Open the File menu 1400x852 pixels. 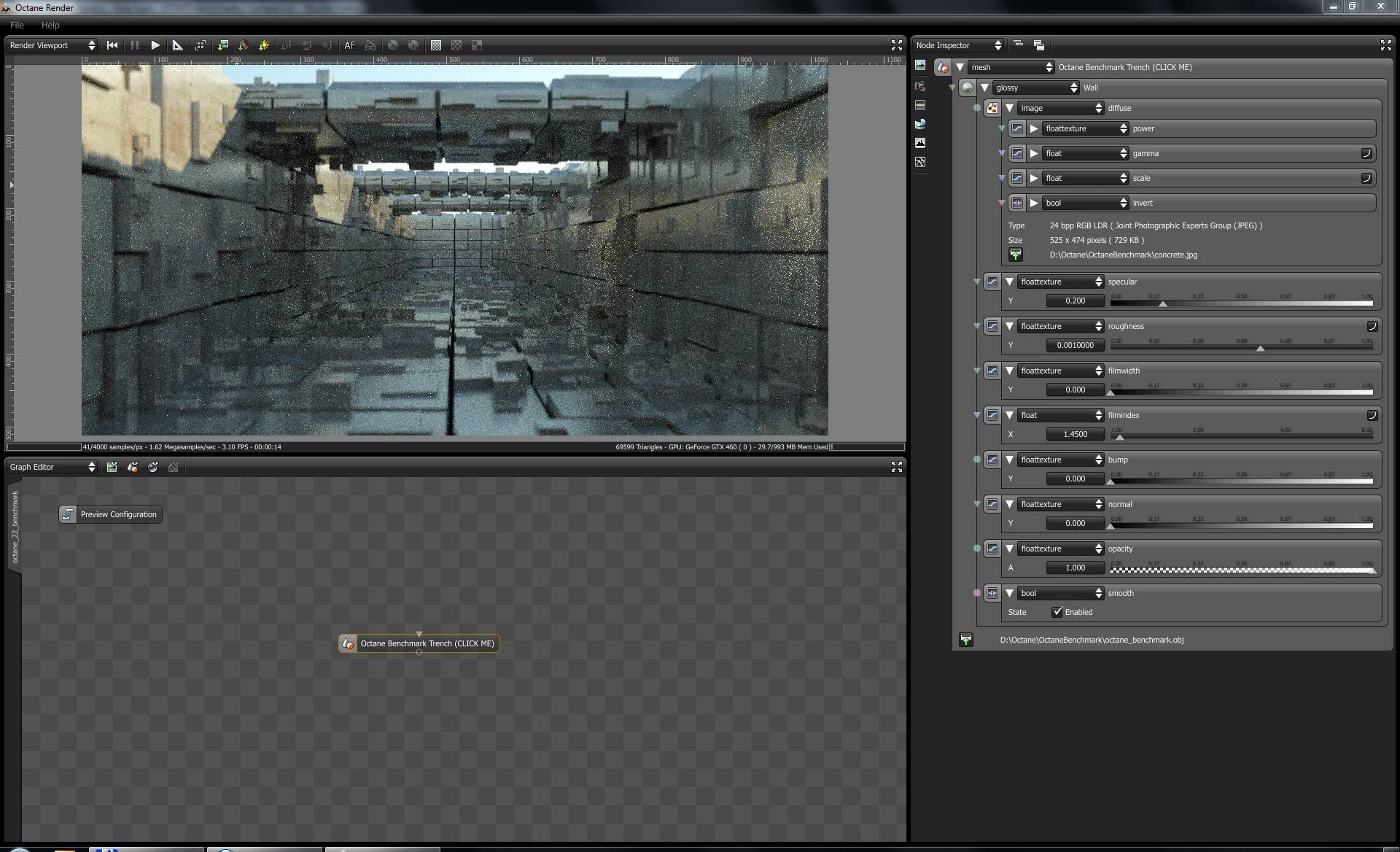click(x=17, y=25)
